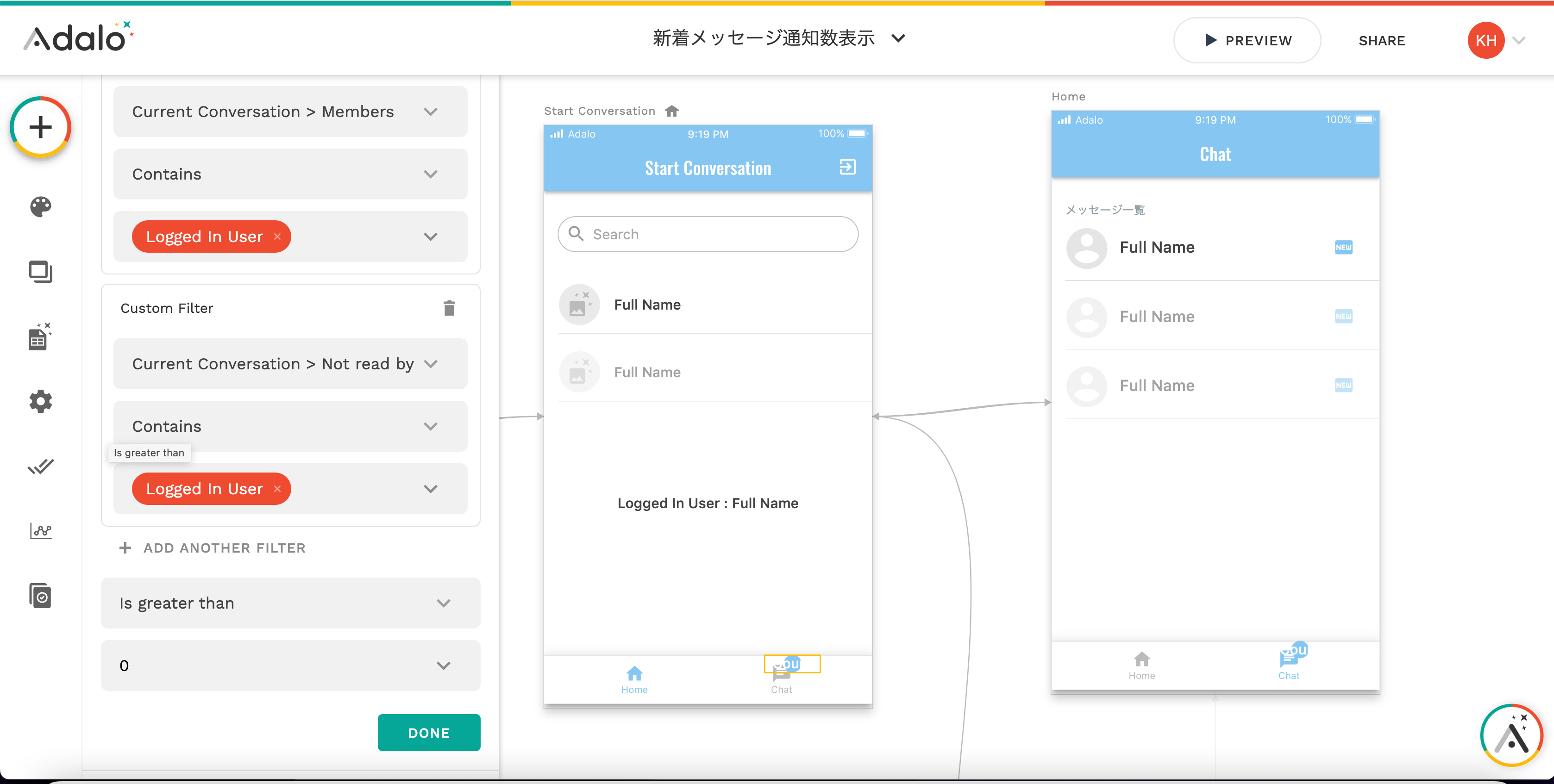Click the green DONE button
1554x784 pixels.
pos(428,733)
